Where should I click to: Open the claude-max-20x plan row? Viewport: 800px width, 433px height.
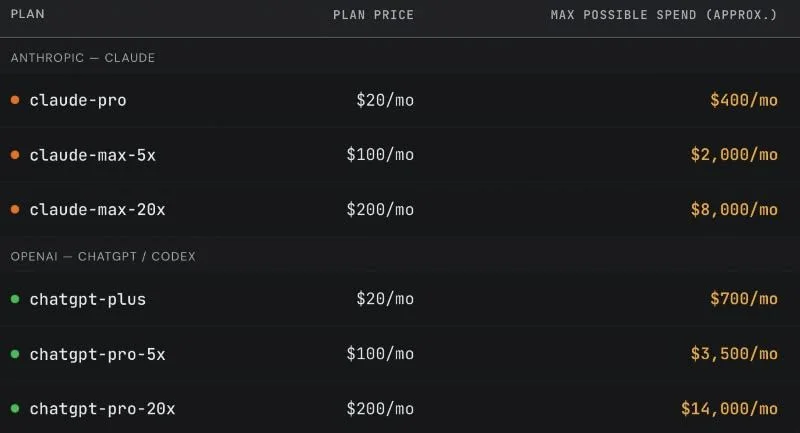pyautogui.click(x=400, y=209)
